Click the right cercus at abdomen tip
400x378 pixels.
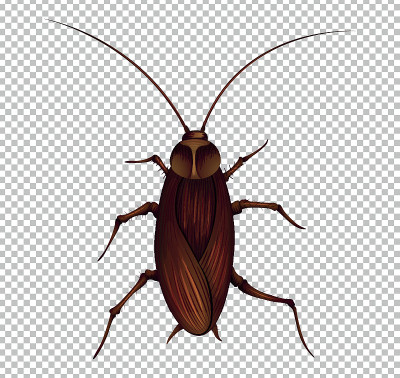(216, 333)
